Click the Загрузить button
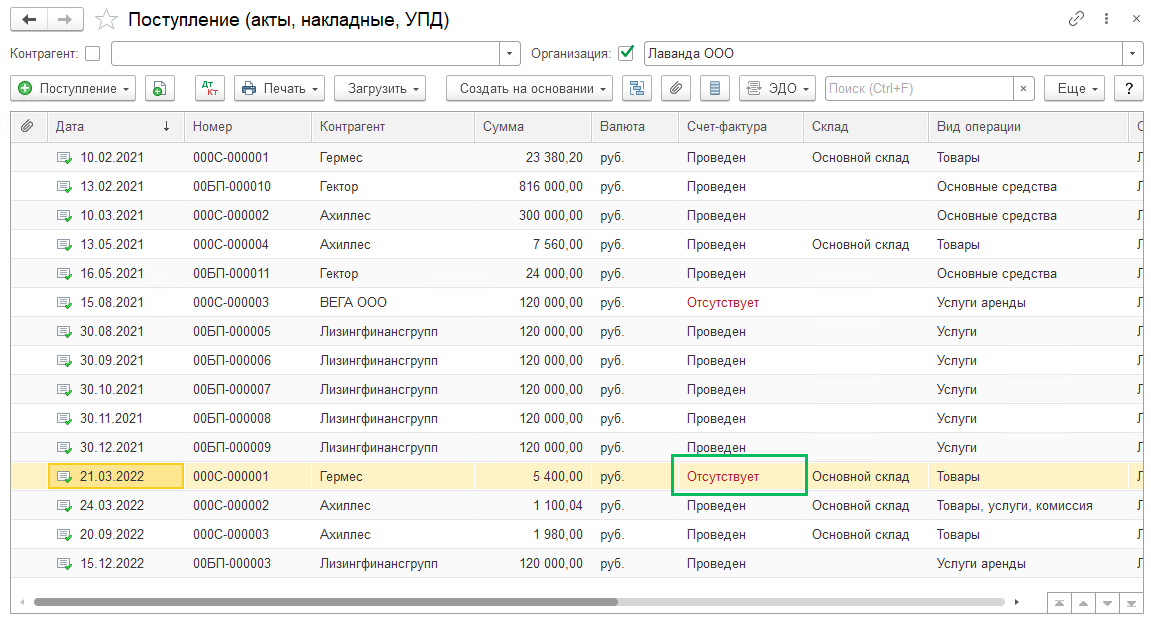 tap(379, 89)
